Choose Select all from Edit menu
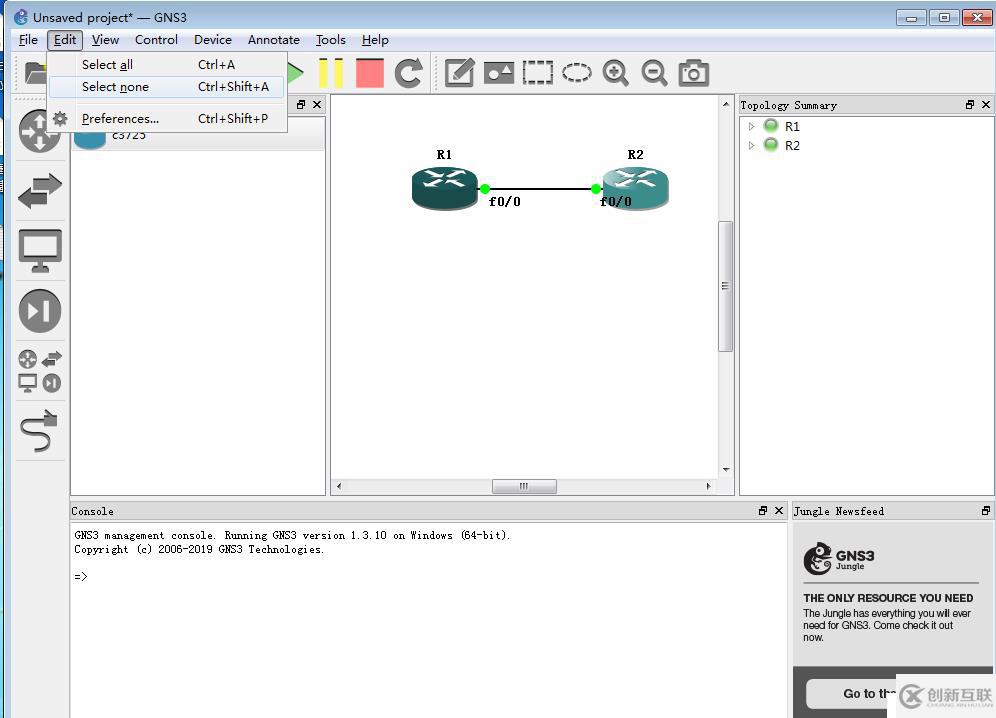 [x=107, y=64]
